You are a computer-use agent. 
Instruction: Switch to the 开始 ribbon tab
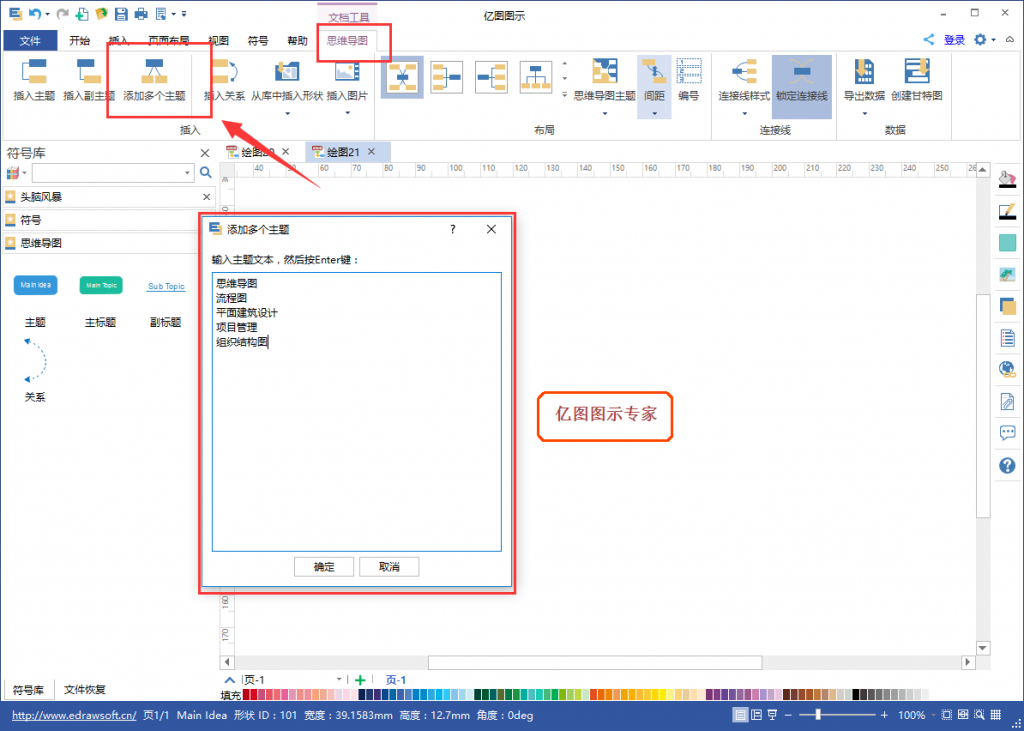(79, 41)
